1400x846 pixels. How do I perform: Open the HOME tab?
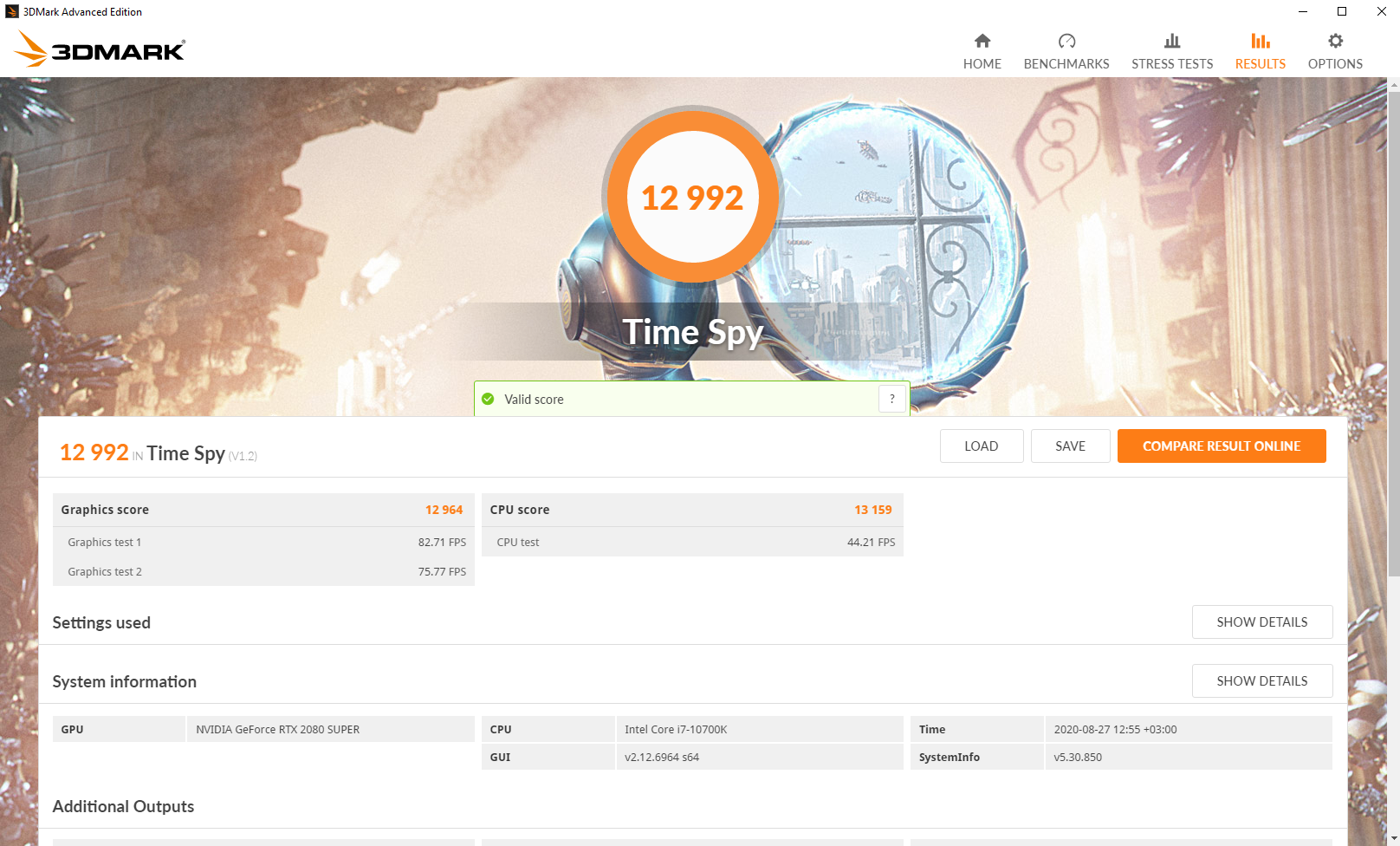tap(982, 52)
